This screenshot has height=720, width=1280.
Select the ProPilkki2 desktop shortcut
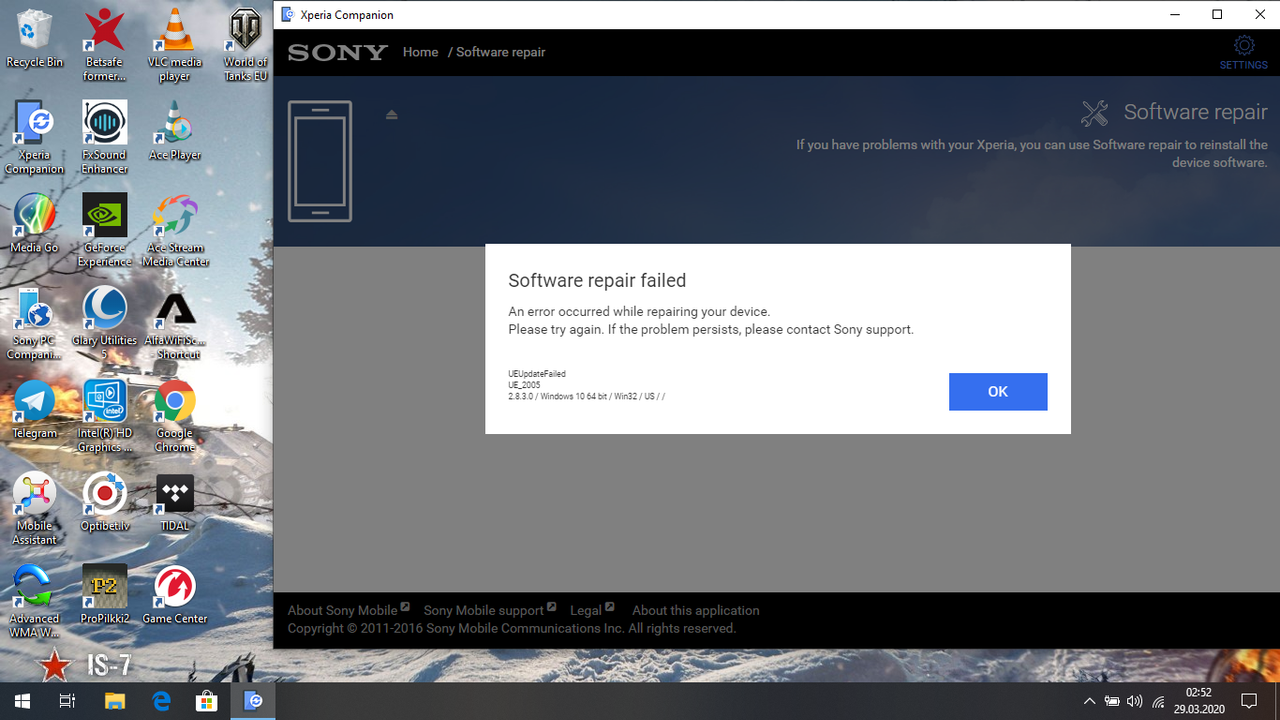[105, 595]
